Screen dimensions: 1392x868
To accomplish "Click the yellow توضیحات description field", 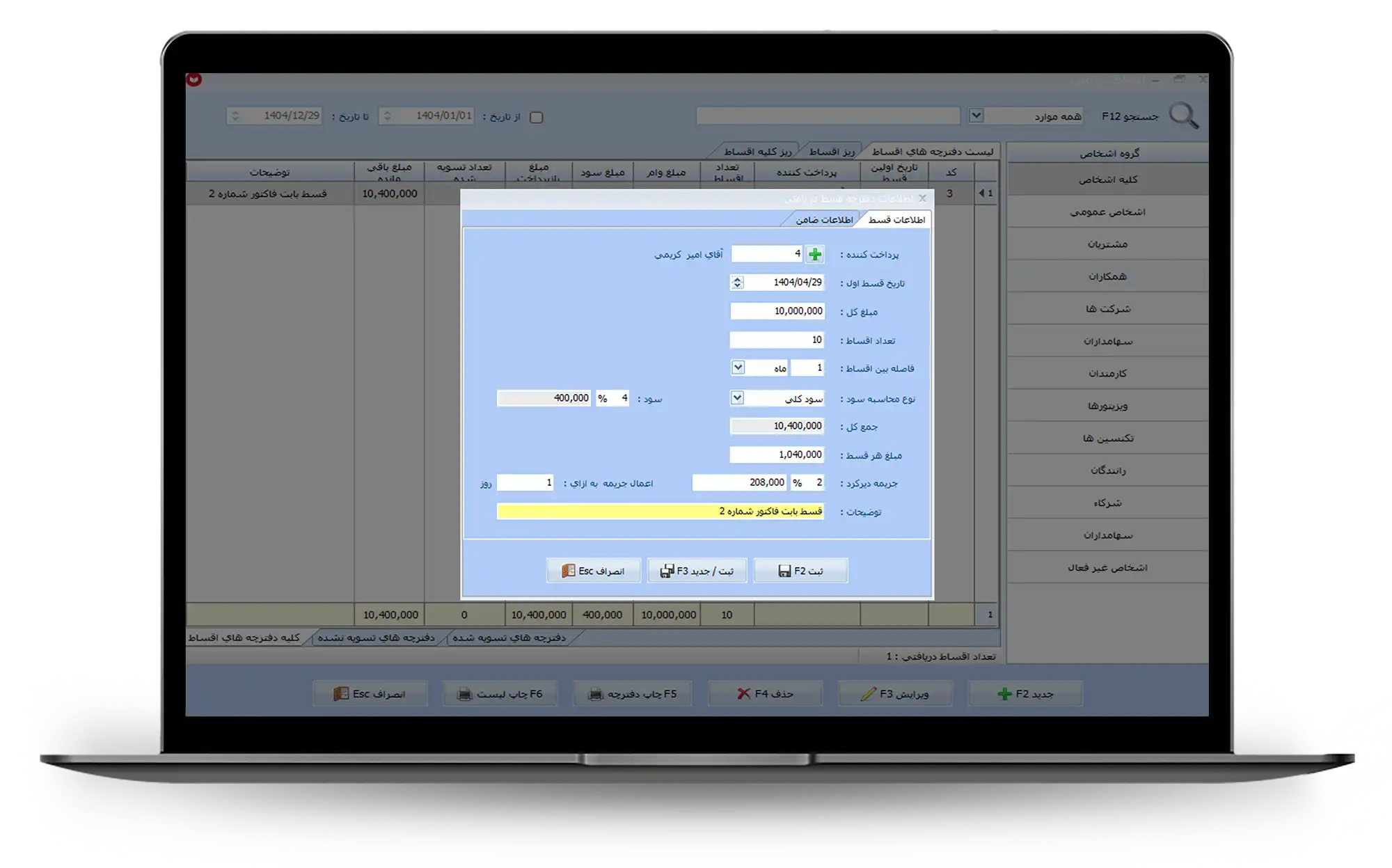I will (x=660, y=512).
